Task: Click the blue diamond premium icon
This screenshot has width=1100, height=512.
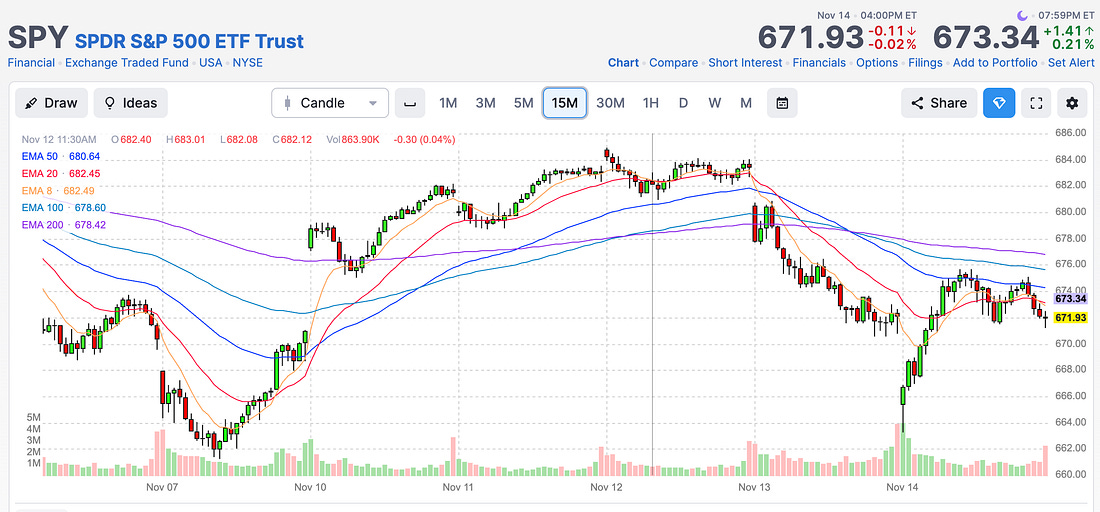Action: (x=999, y=103)
